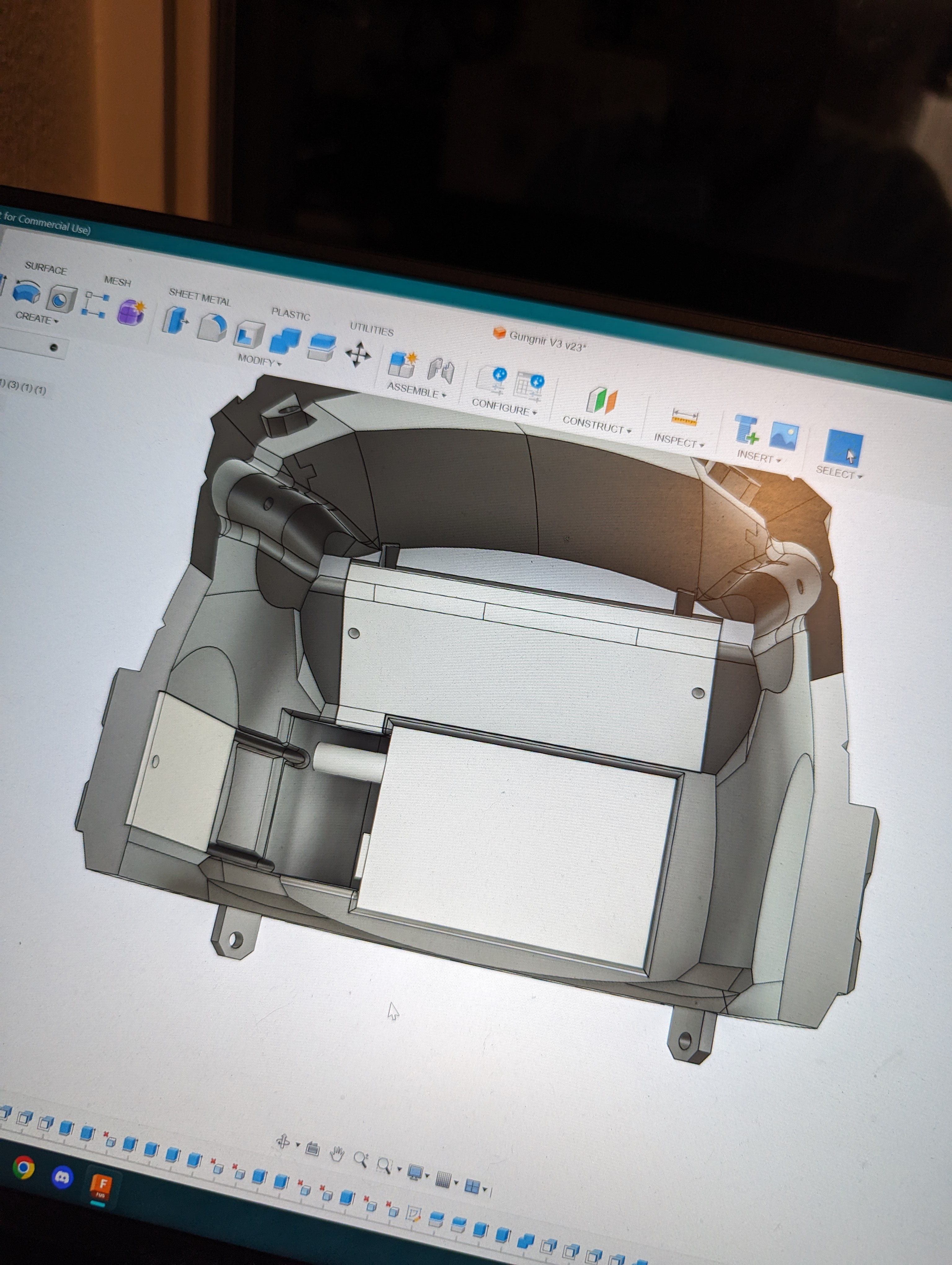This screenshot has height=1265, width=952.
Task: Select the Combine tool in Modify
Action: click(x=284, y=341)
